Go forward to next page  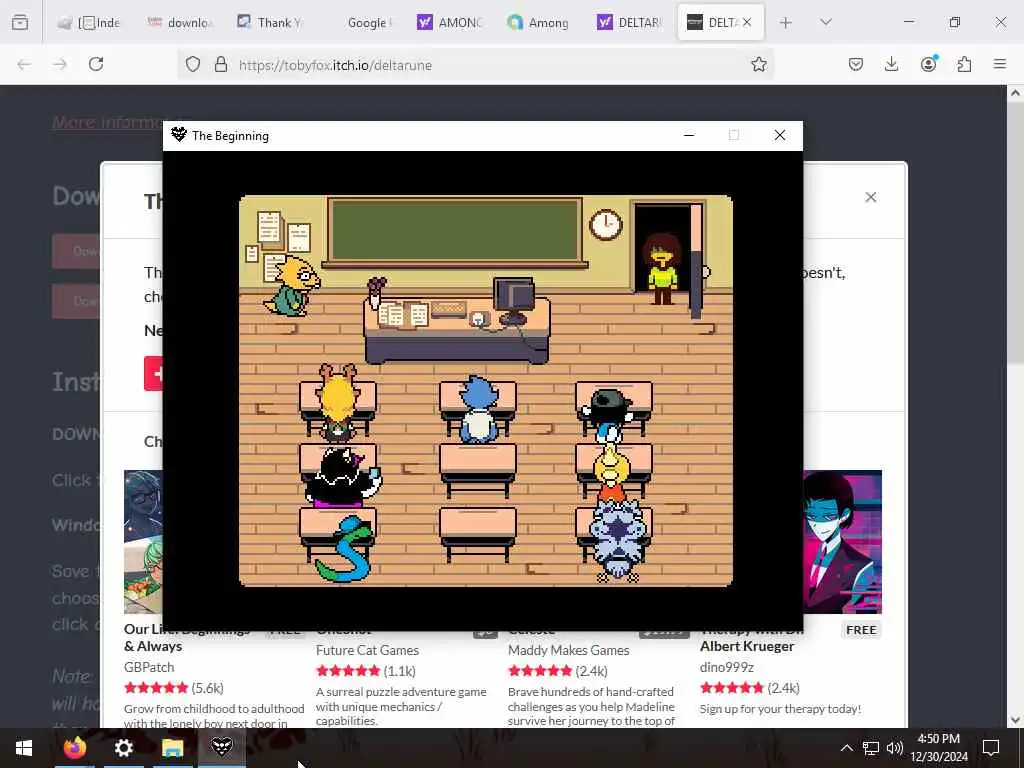60,64
